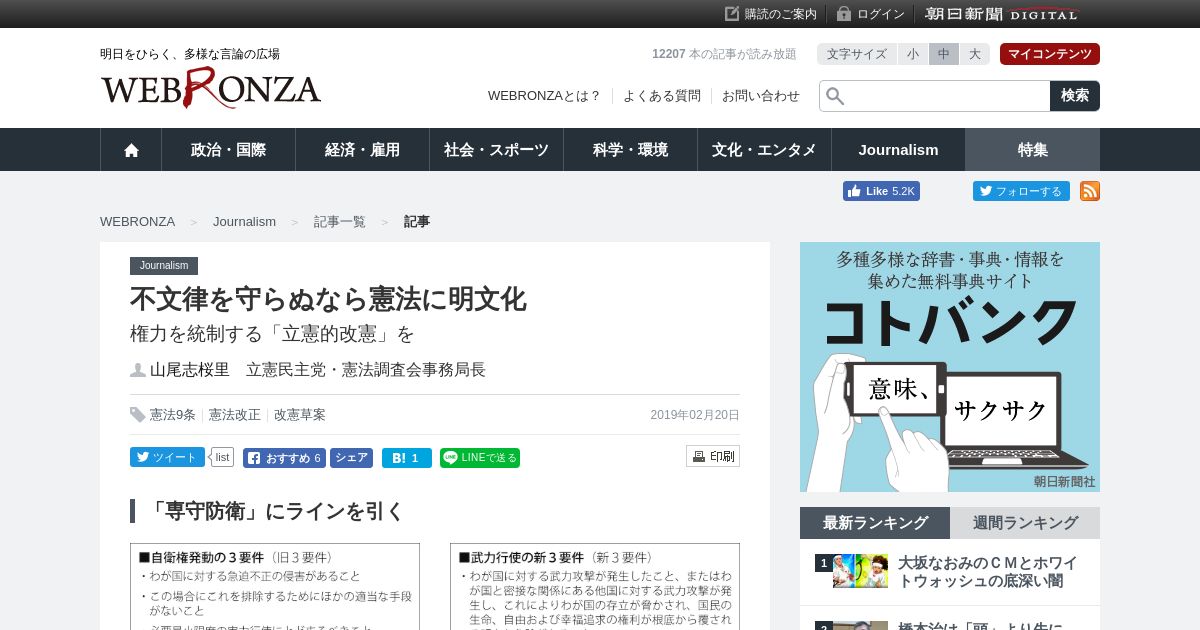
Task: Click Facebook おすすめ button
Action: point(284,458)
